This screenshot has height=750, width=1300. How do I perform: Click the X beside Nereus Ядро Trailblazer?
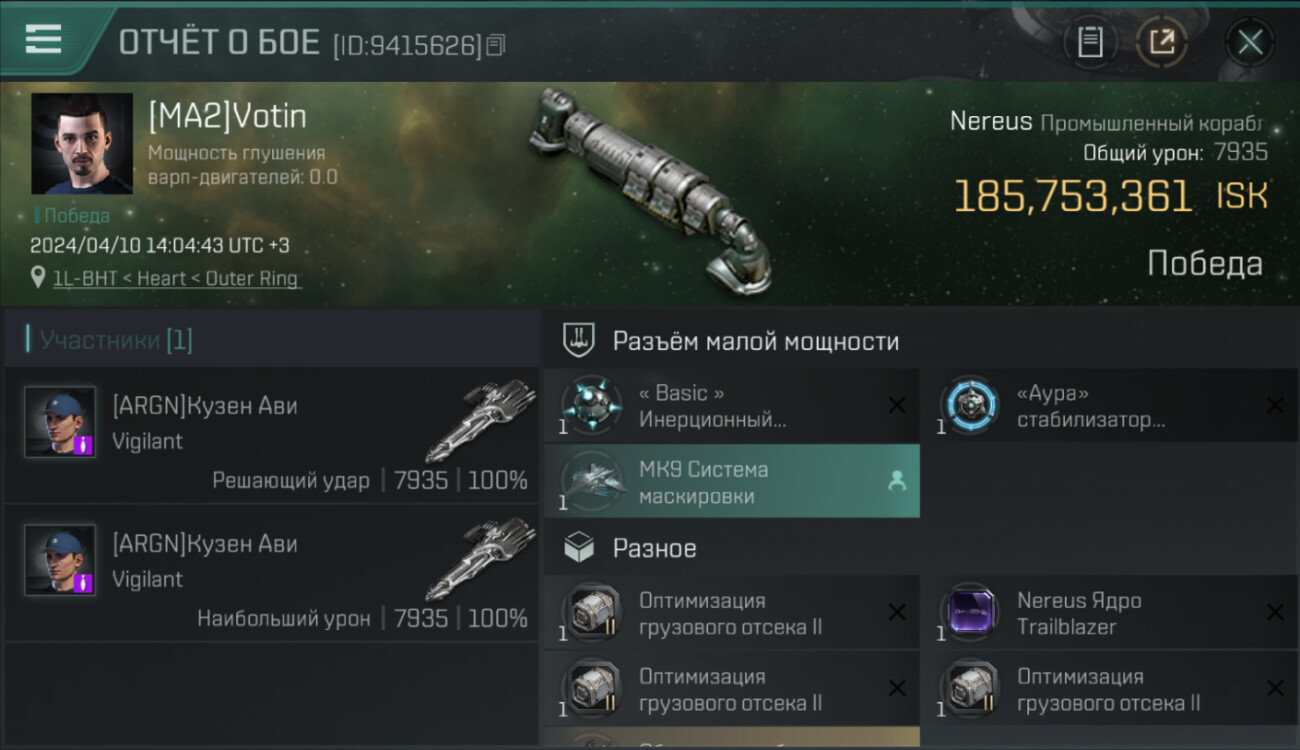click(x=1275, y=613)
